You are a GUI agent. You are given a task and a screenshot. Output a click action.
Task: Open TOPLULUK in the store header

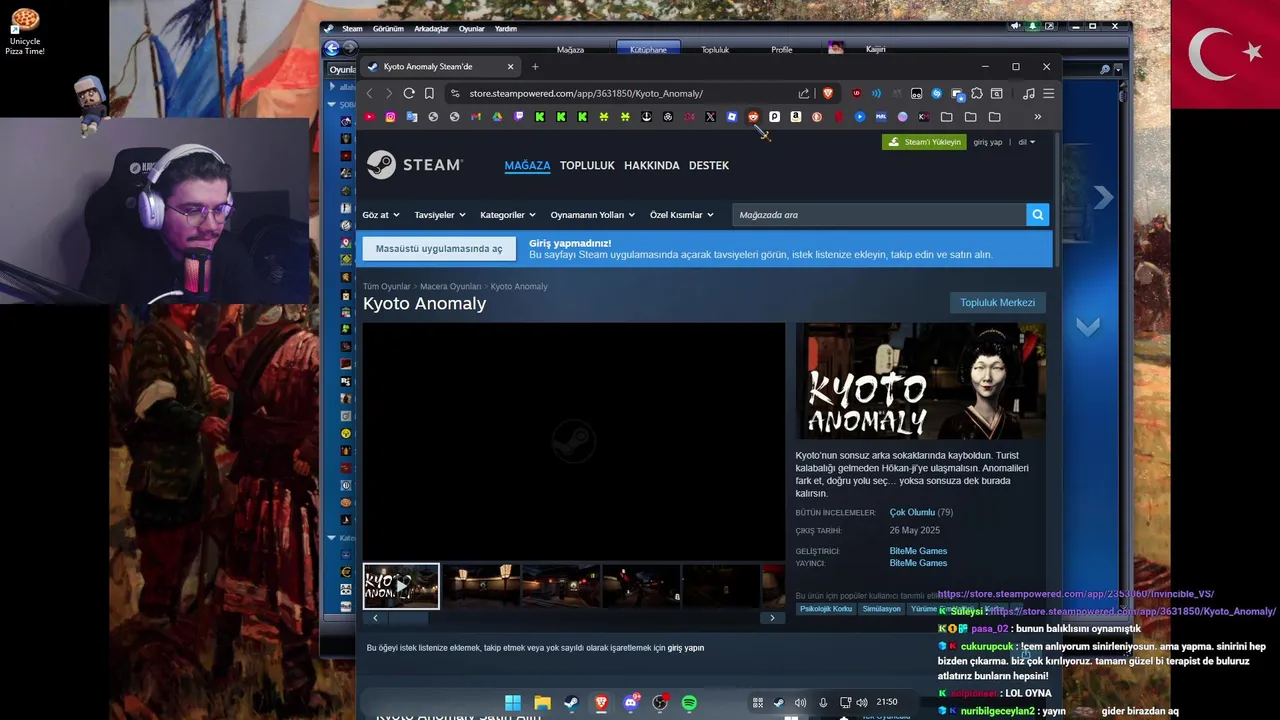tap(587, 166)
